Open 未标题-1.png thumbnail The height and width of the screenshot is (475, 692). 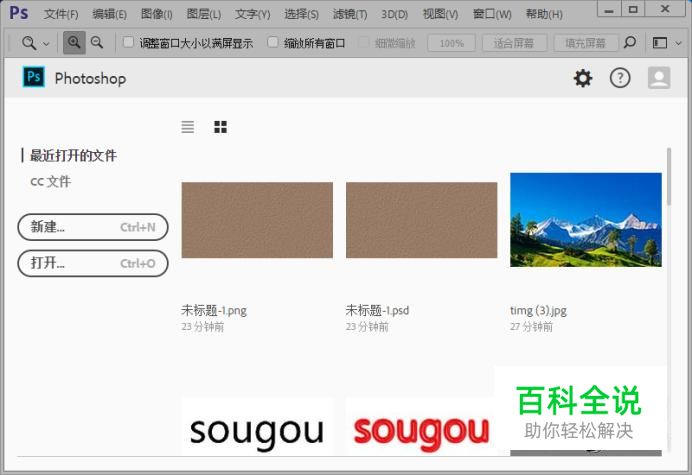(257, 220)
